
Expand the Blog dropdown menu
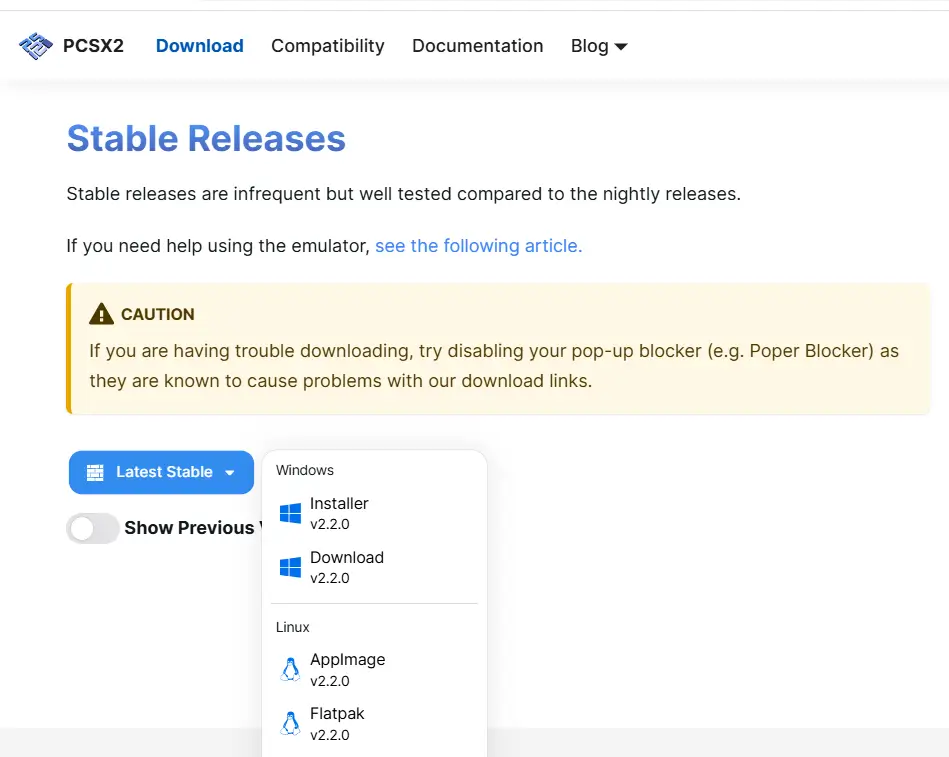pos(599,46)
